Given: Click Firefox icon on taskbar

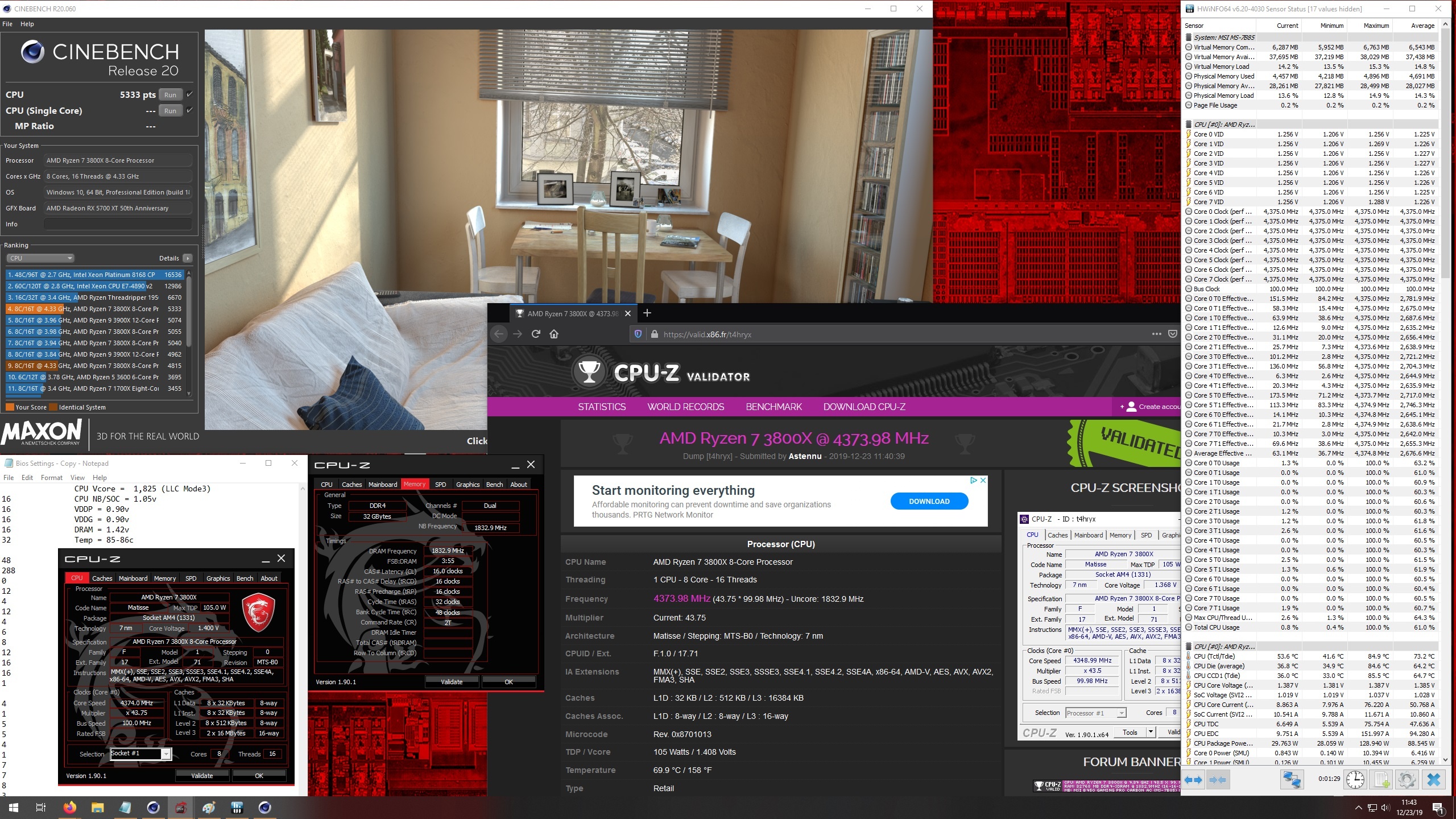Looking at the screenshot, I should (x=69, y=808).
